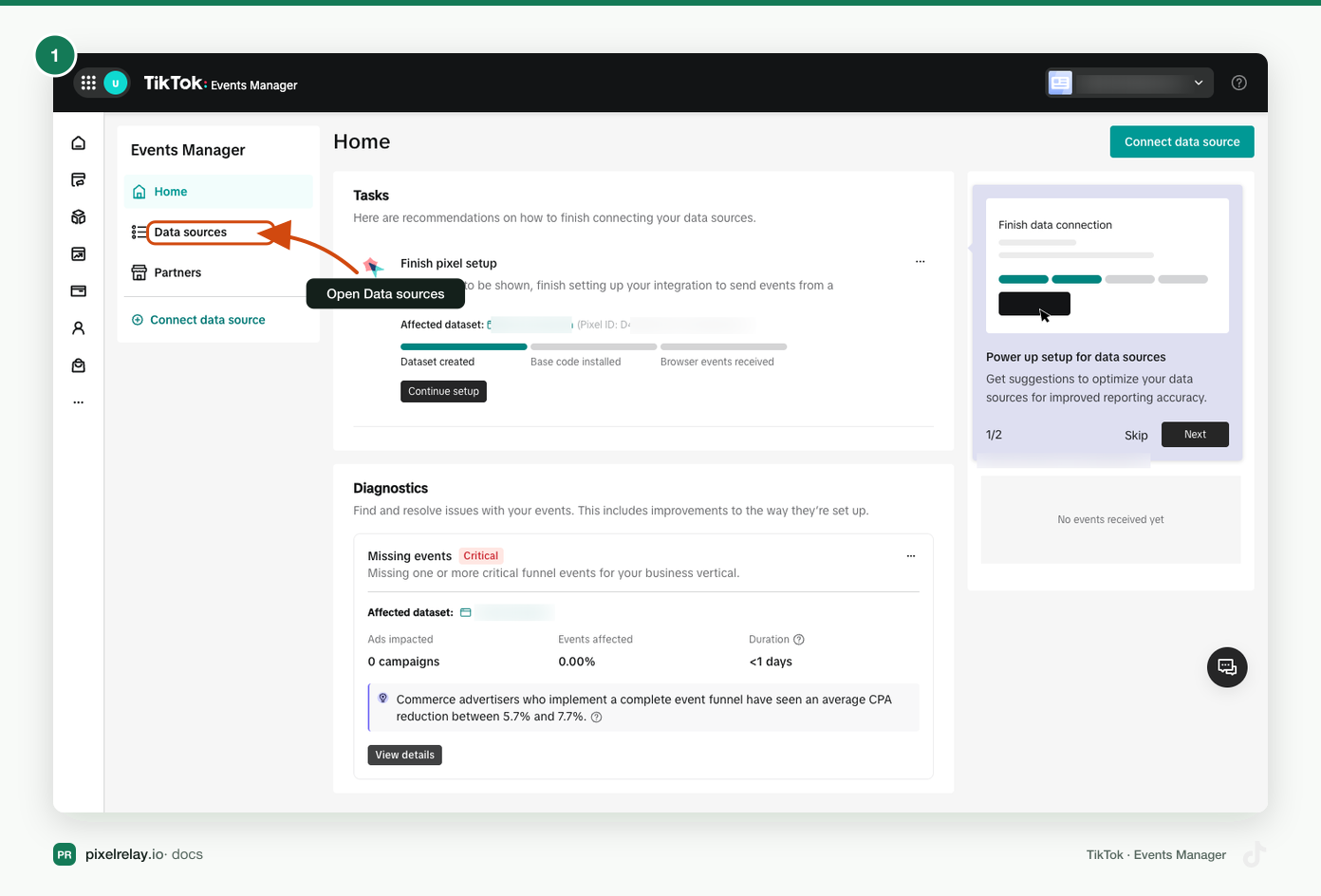Click the No events received yet text

pyautogui.click(x=1110, y=519)
